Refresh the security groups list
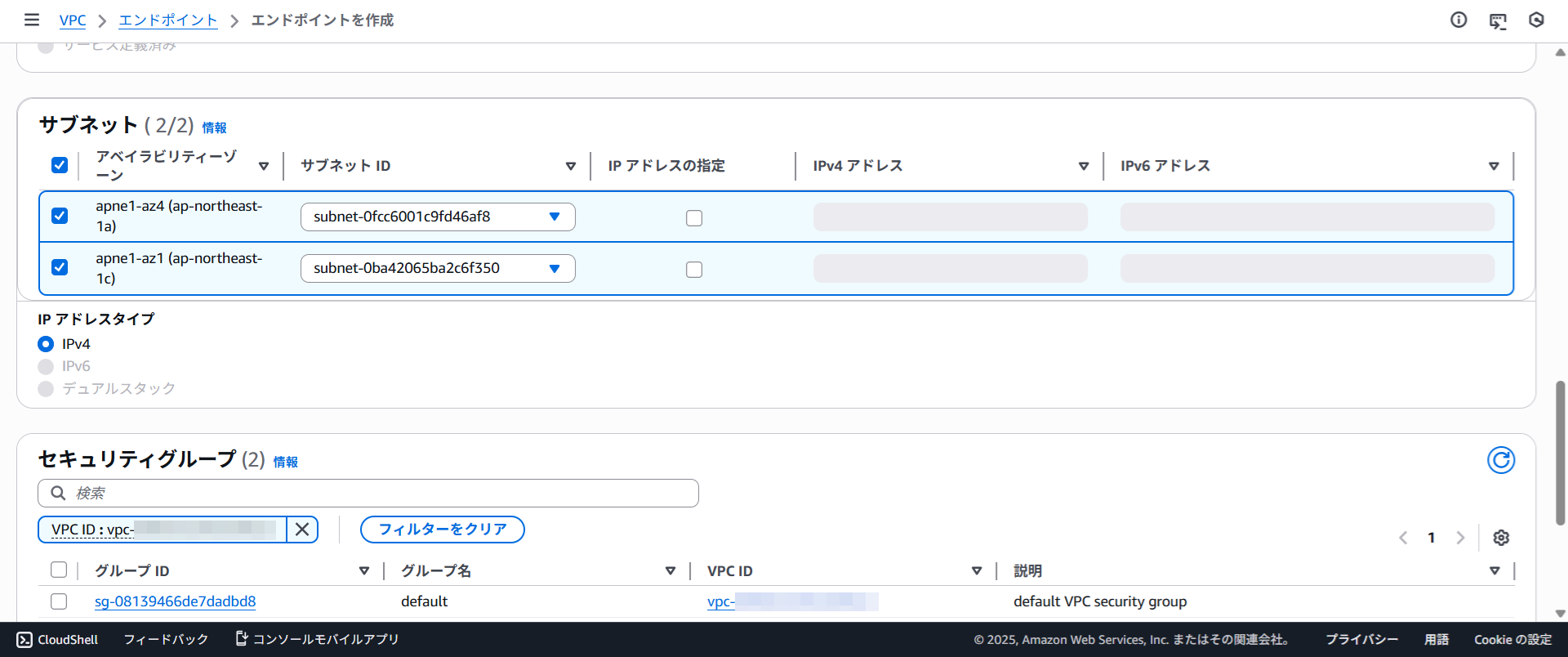This screenshot has width=1568, height=657. tap(1500, 460)
